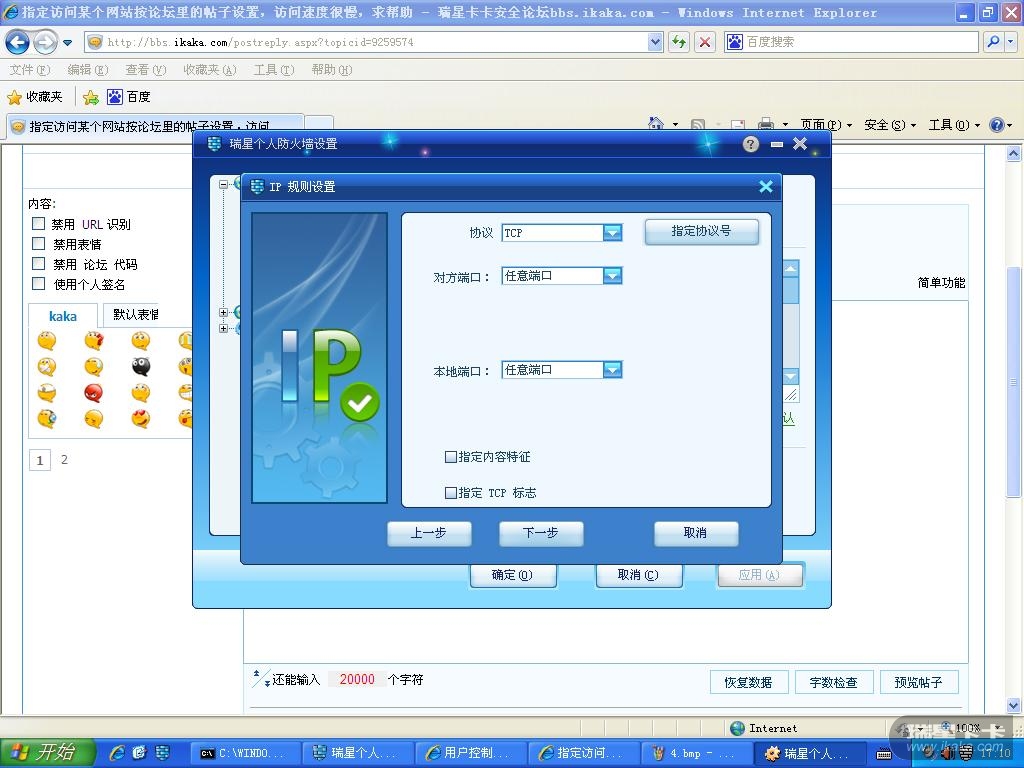Click the IE forward arrow button

(45, 42)
